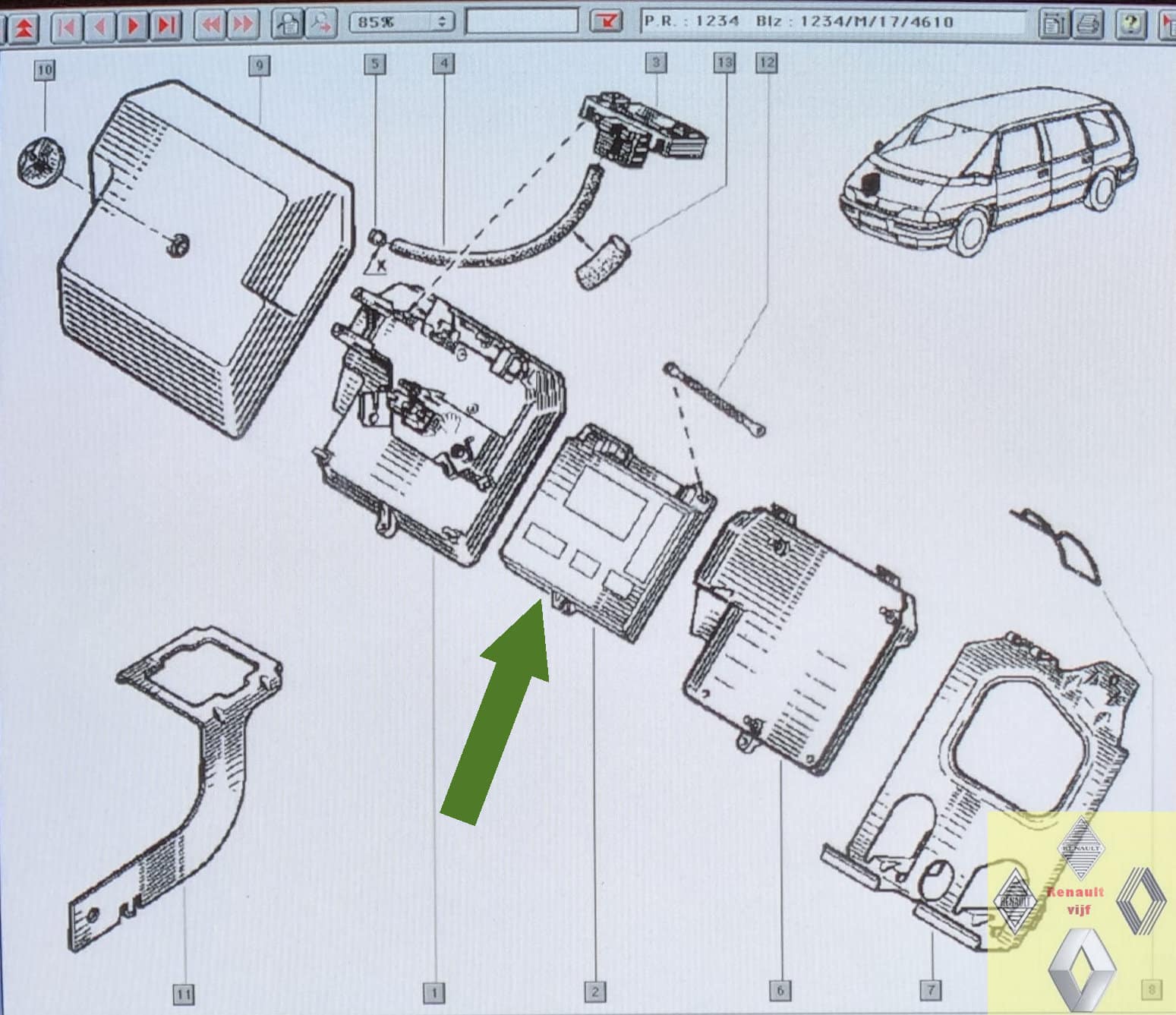Click the double-left rewind arrows
Screen dimensions: 1176x1015
pyautogui.click(x=210, y=25)
